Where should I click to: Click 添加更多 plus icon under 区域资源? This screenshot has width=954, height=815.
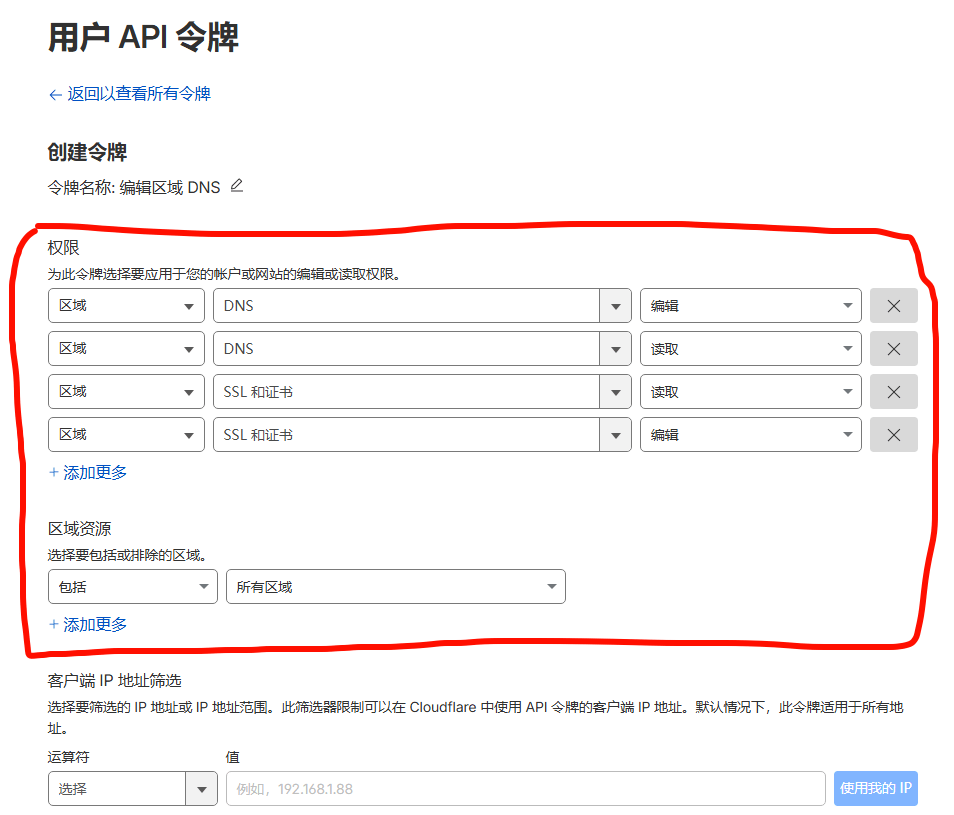50,624
